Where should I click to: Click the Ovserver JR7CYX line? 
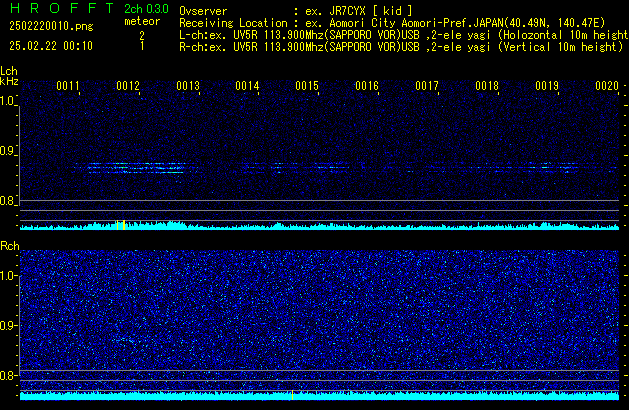(296, 11)
